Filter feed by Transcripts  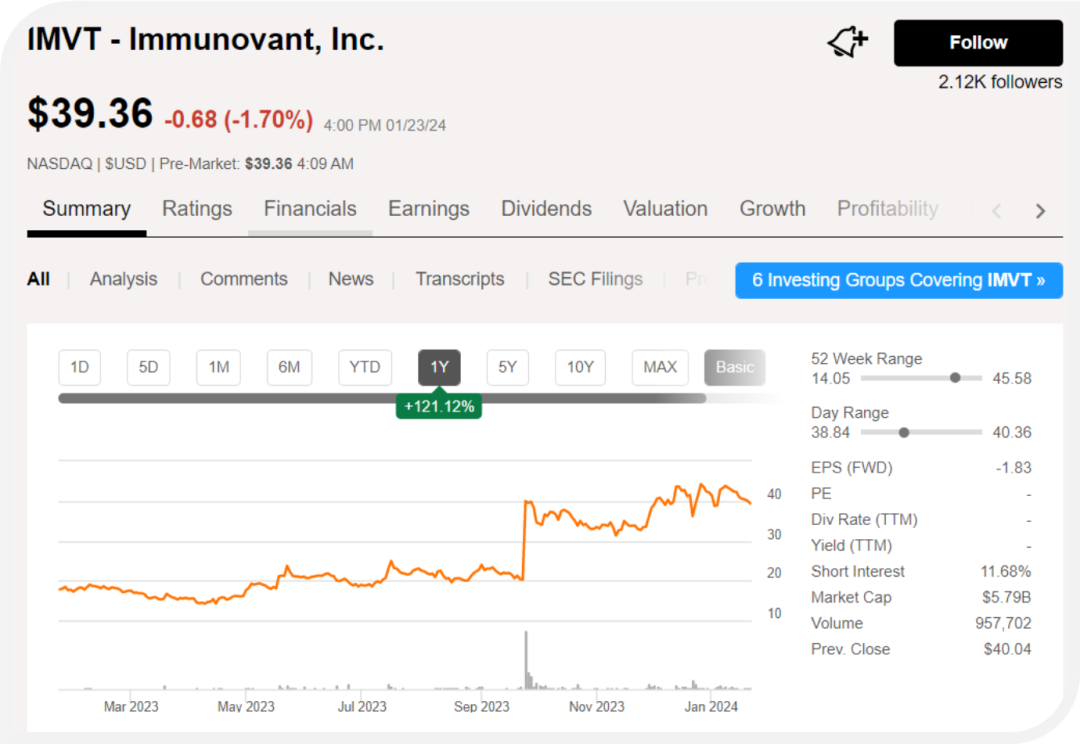[x=460, y=279]
